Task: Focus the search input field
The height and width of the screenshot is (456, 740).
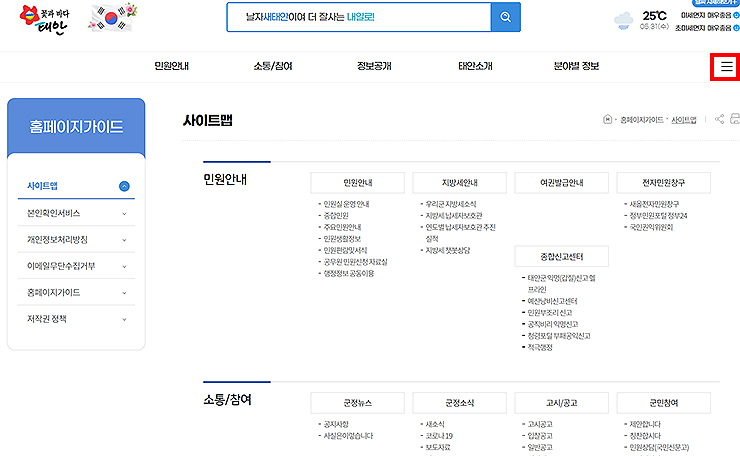Action: [x=359, y=17]
